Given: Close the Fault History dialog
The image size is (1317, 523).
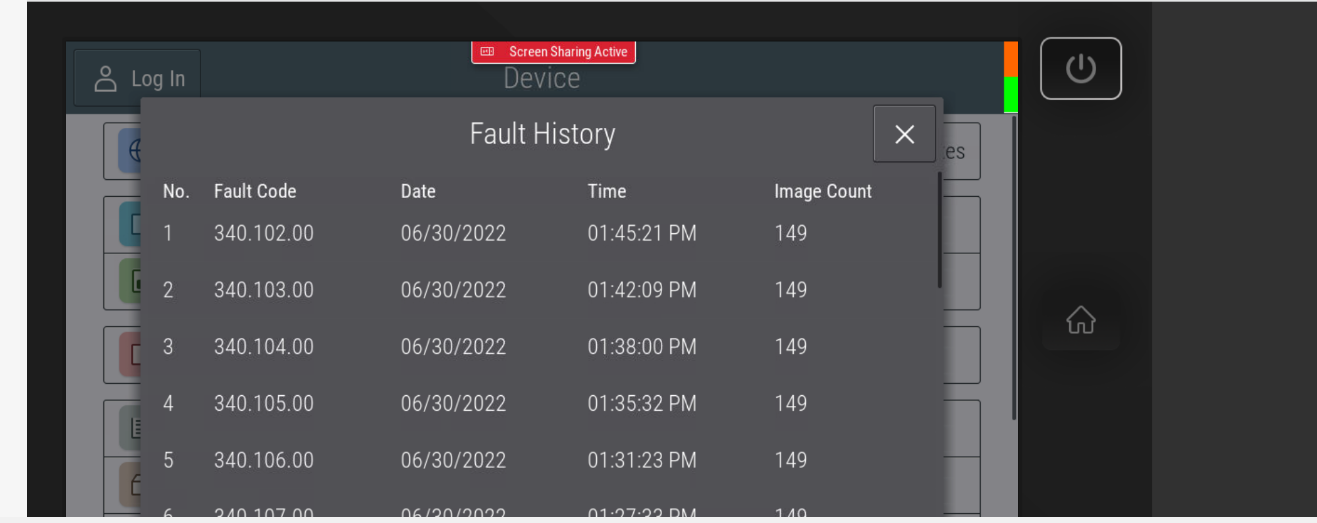Looking at the screenshot, I should (x=904, y=134).
